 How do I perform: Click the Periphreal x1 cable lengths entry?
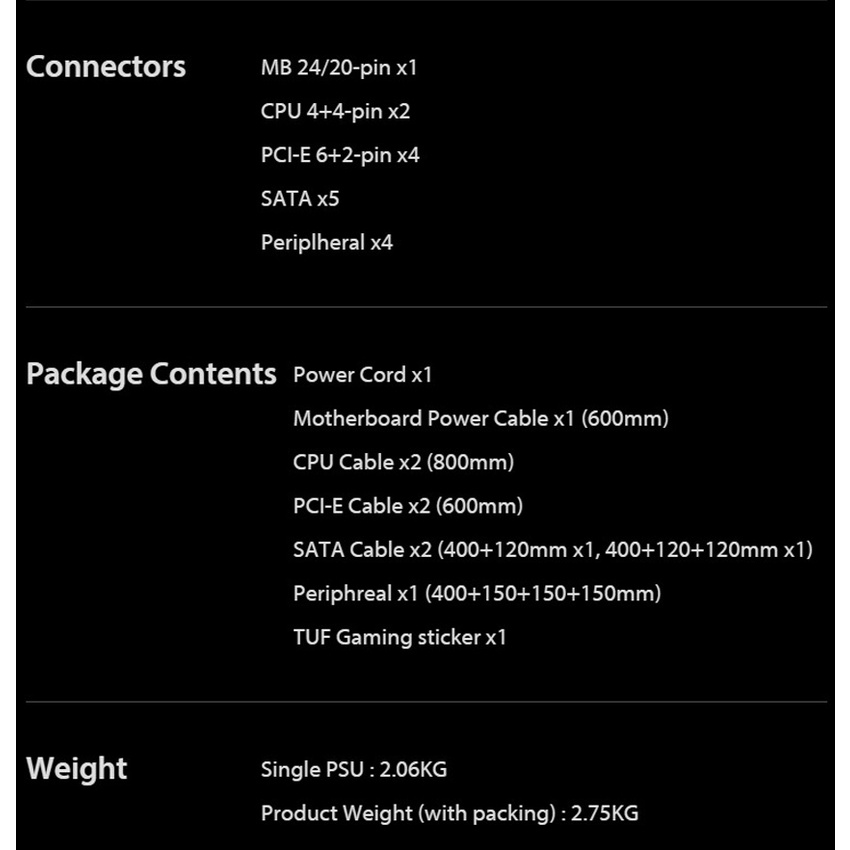coord(476,593)
